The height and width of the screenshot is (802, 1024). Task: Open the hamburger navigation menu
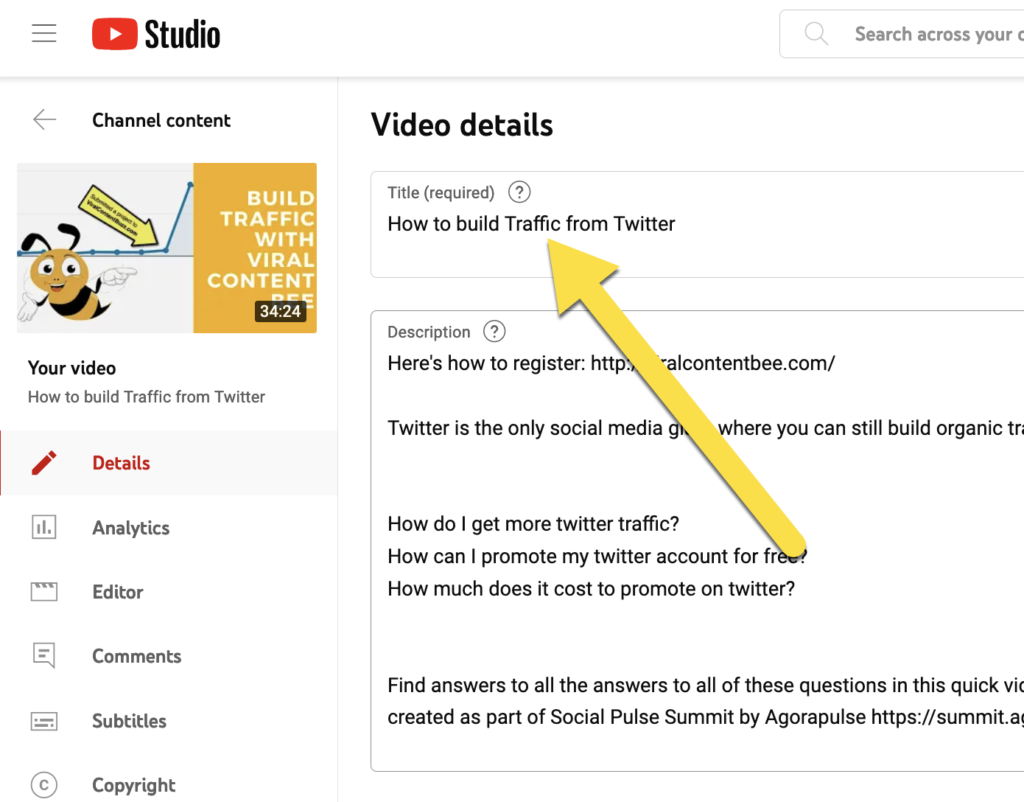click(44, 34)
